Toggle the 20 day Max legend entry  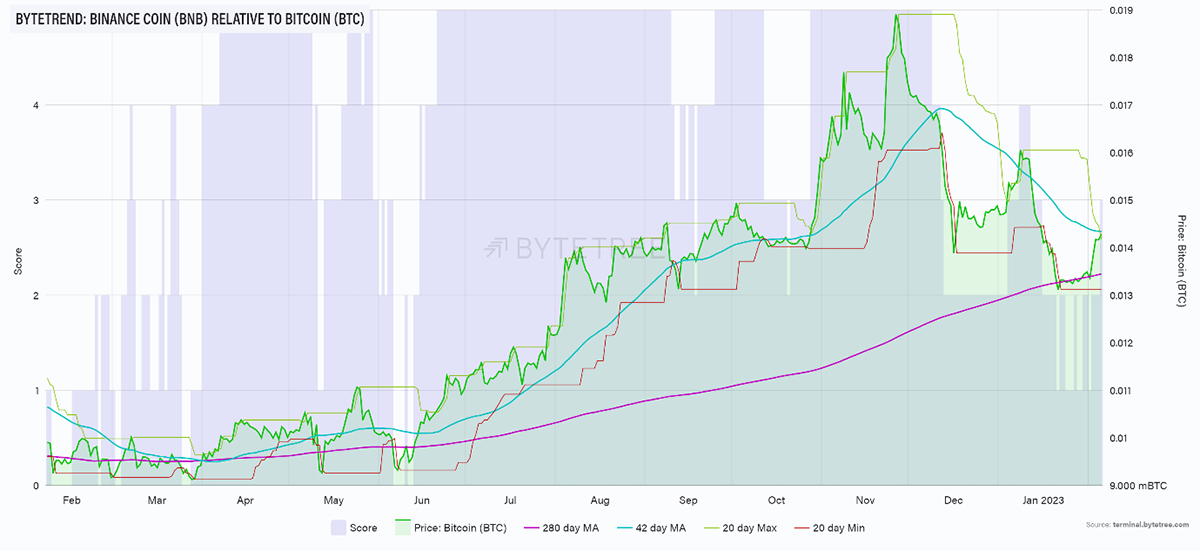(x=738, y=527)
